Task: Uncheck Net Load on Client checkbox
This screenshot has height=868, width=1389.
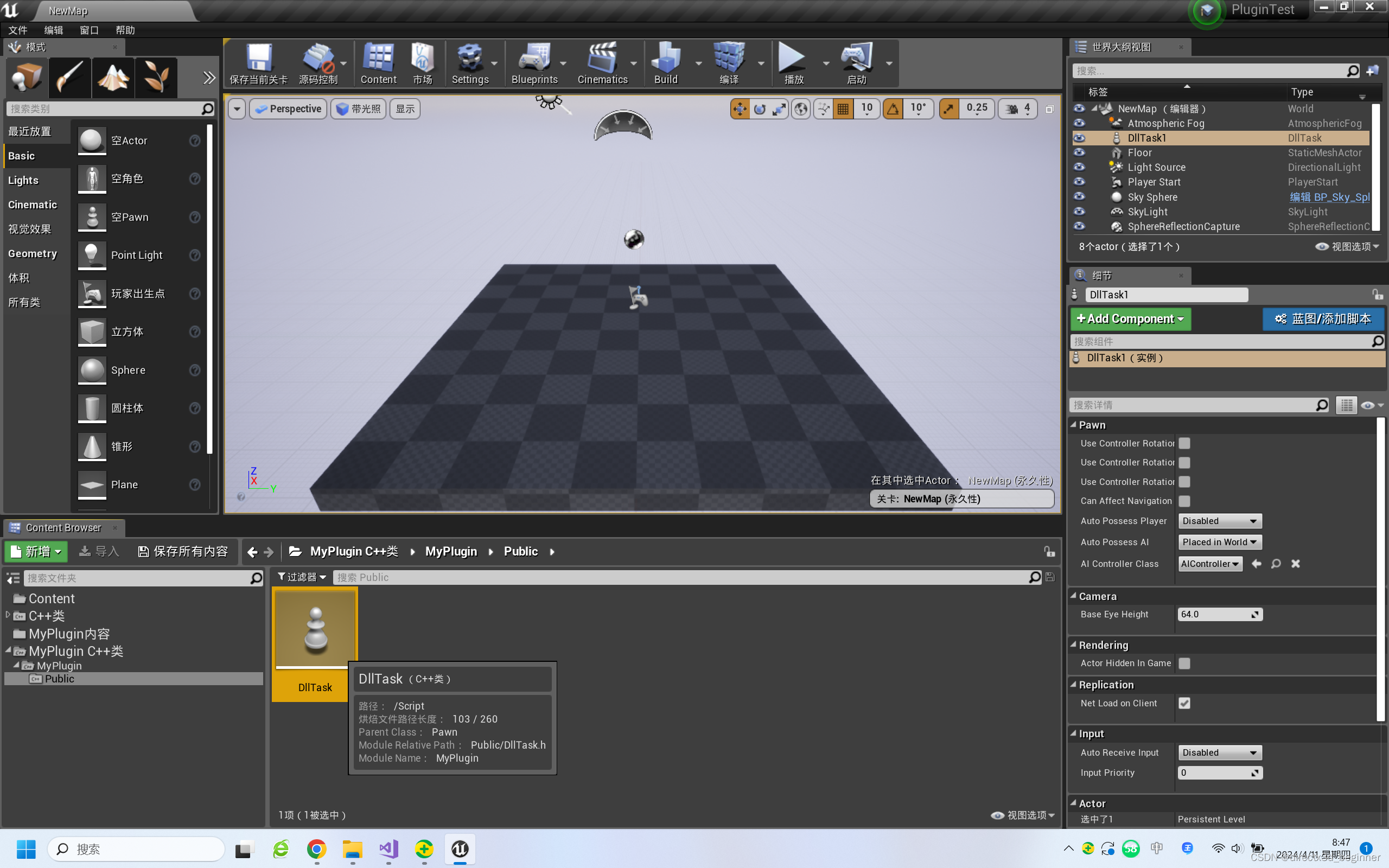Action: coord(1184,703)
